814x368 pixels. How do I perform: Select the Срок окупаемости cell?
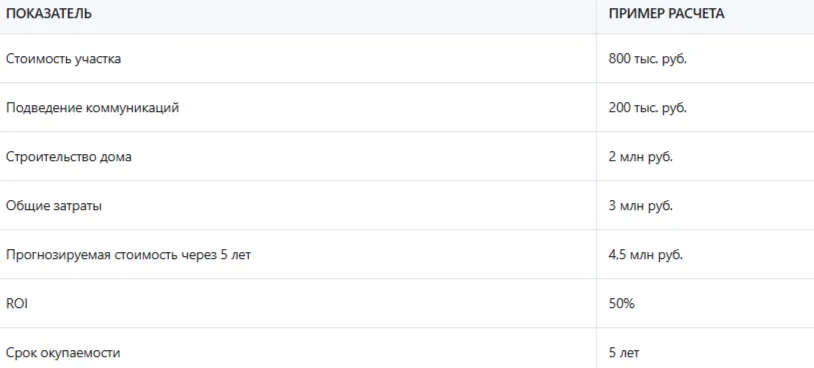[63, 353]
